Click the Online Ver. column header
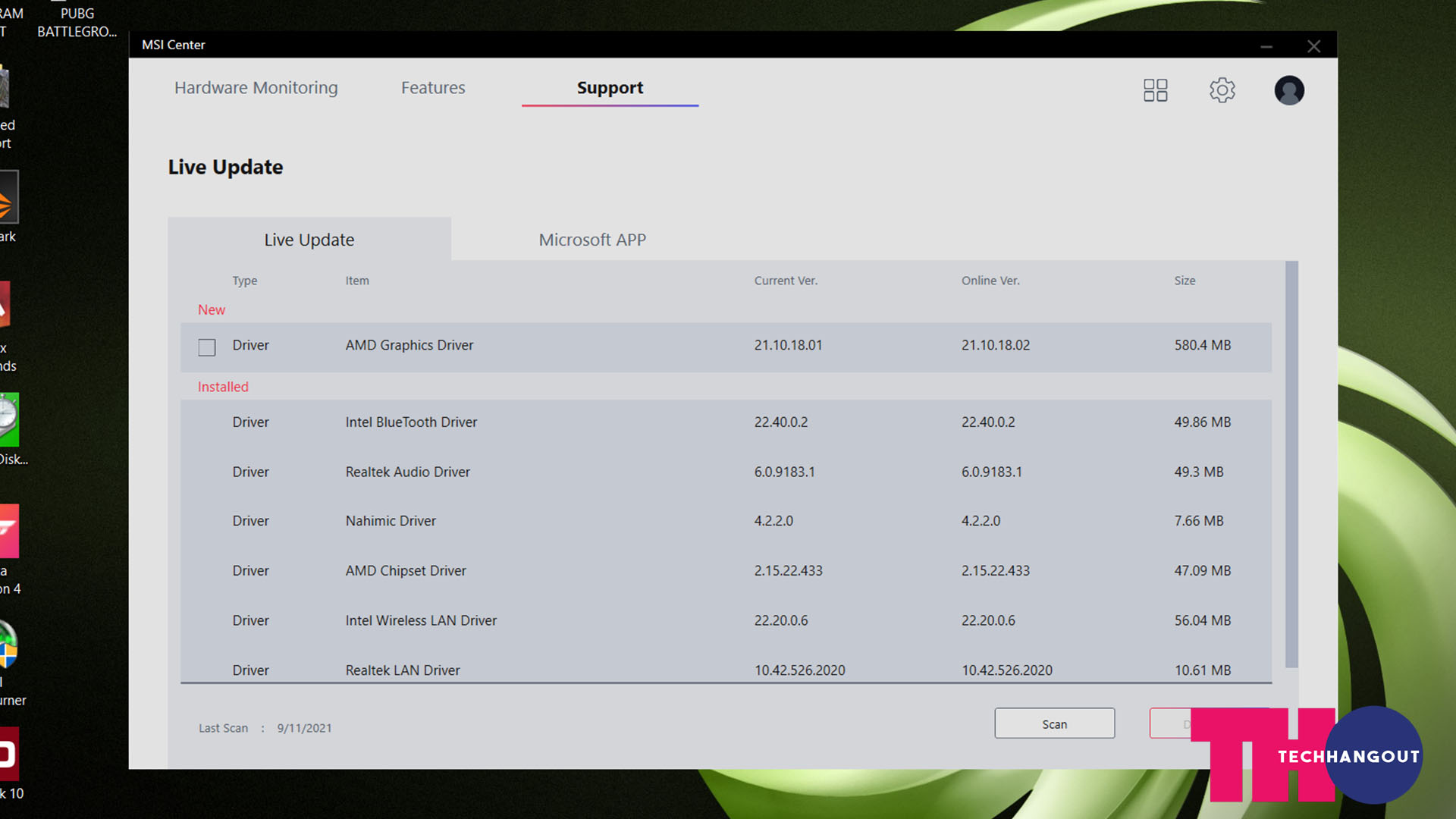 [990, 281]
